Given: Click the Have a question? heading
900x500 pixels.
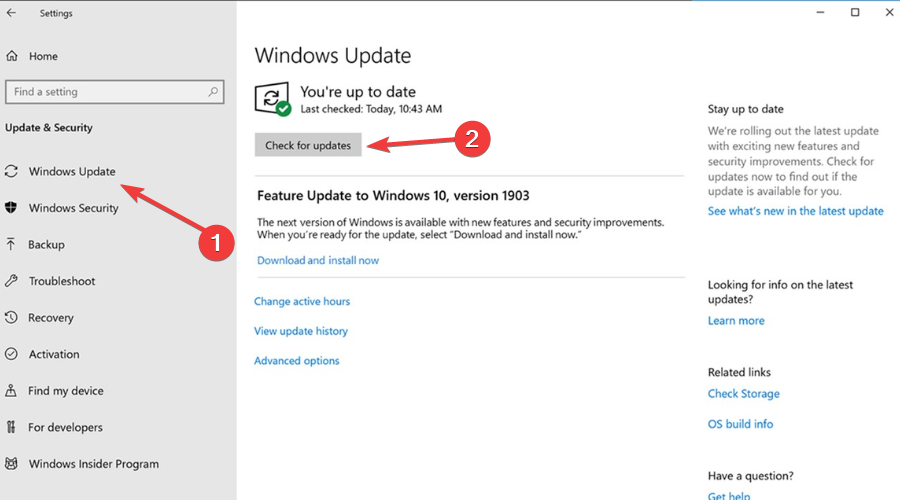Looking at the screenshot, I should (750, 476).
